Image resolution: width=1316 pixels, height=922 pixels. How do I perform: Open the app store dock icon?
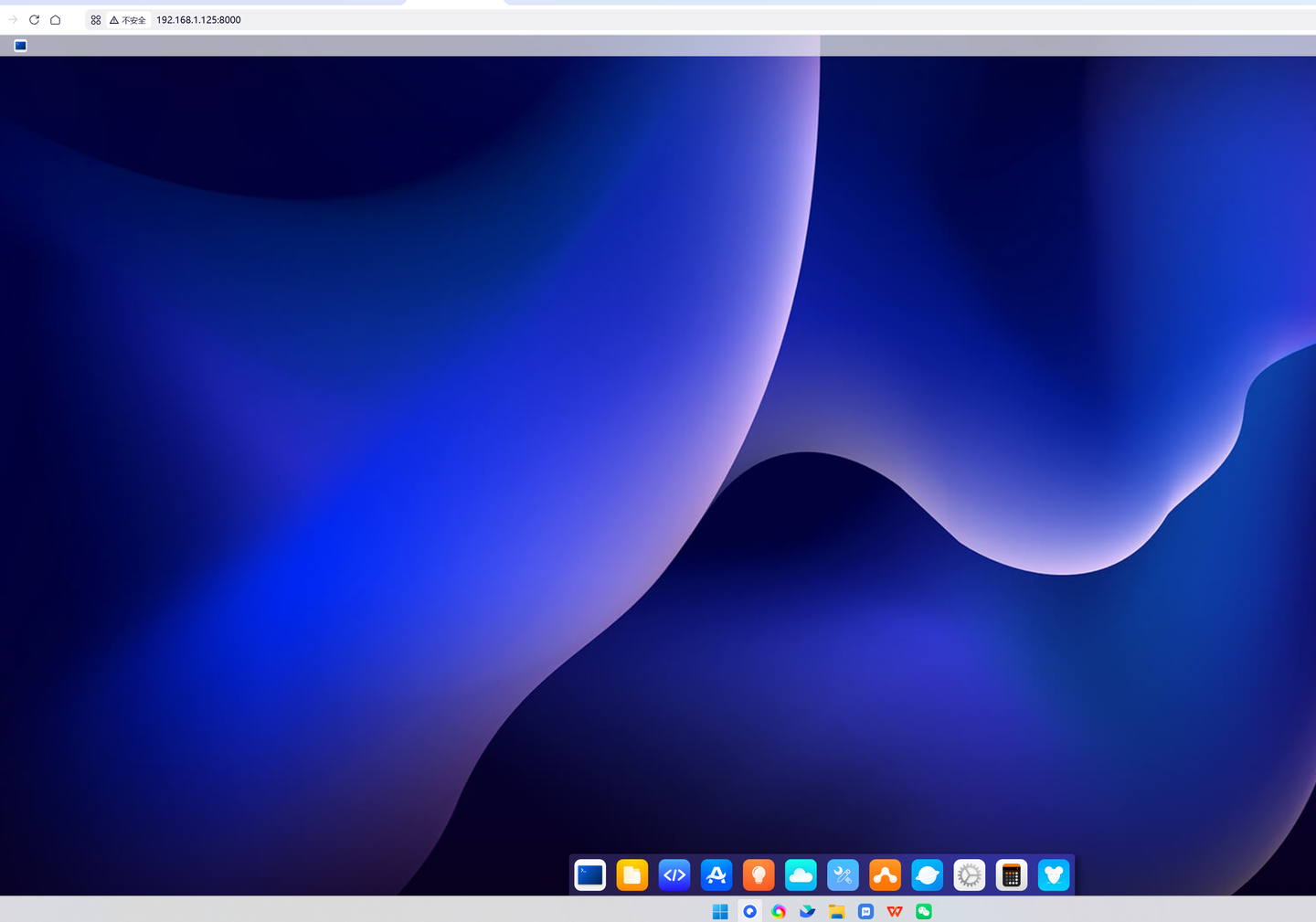point(716,875)
